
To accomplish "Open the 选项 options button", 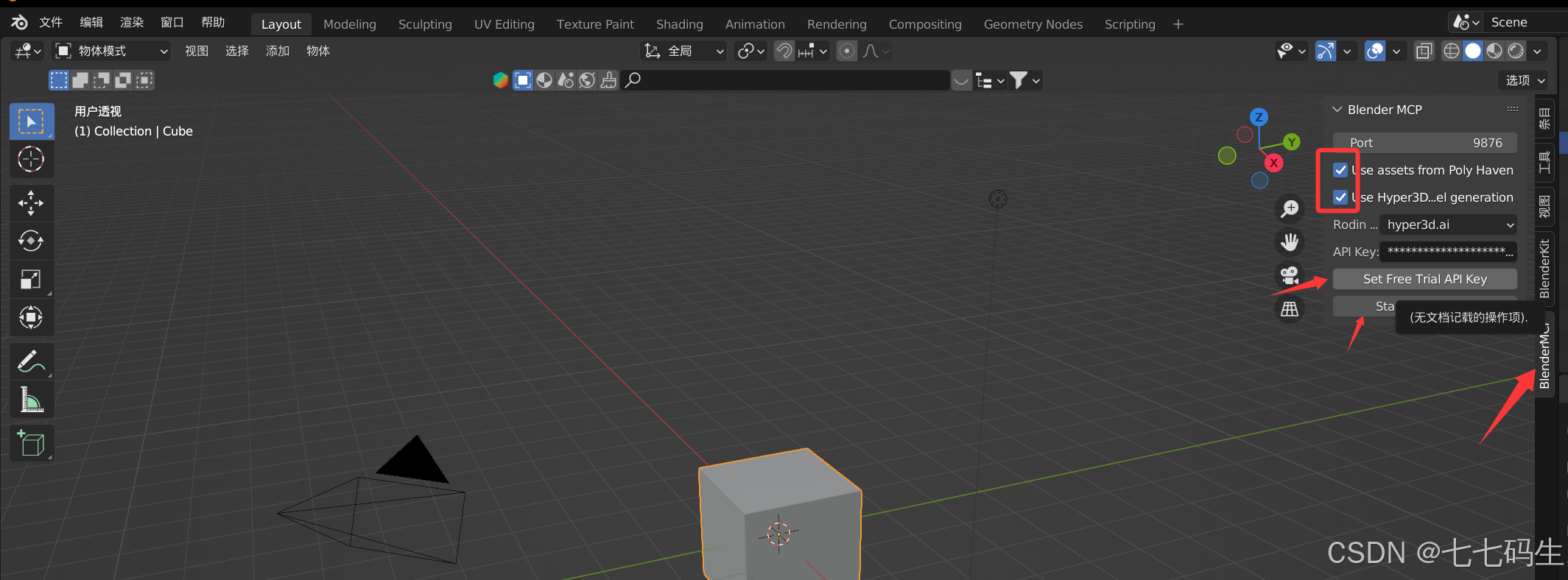I will (x=1525, y=80).
